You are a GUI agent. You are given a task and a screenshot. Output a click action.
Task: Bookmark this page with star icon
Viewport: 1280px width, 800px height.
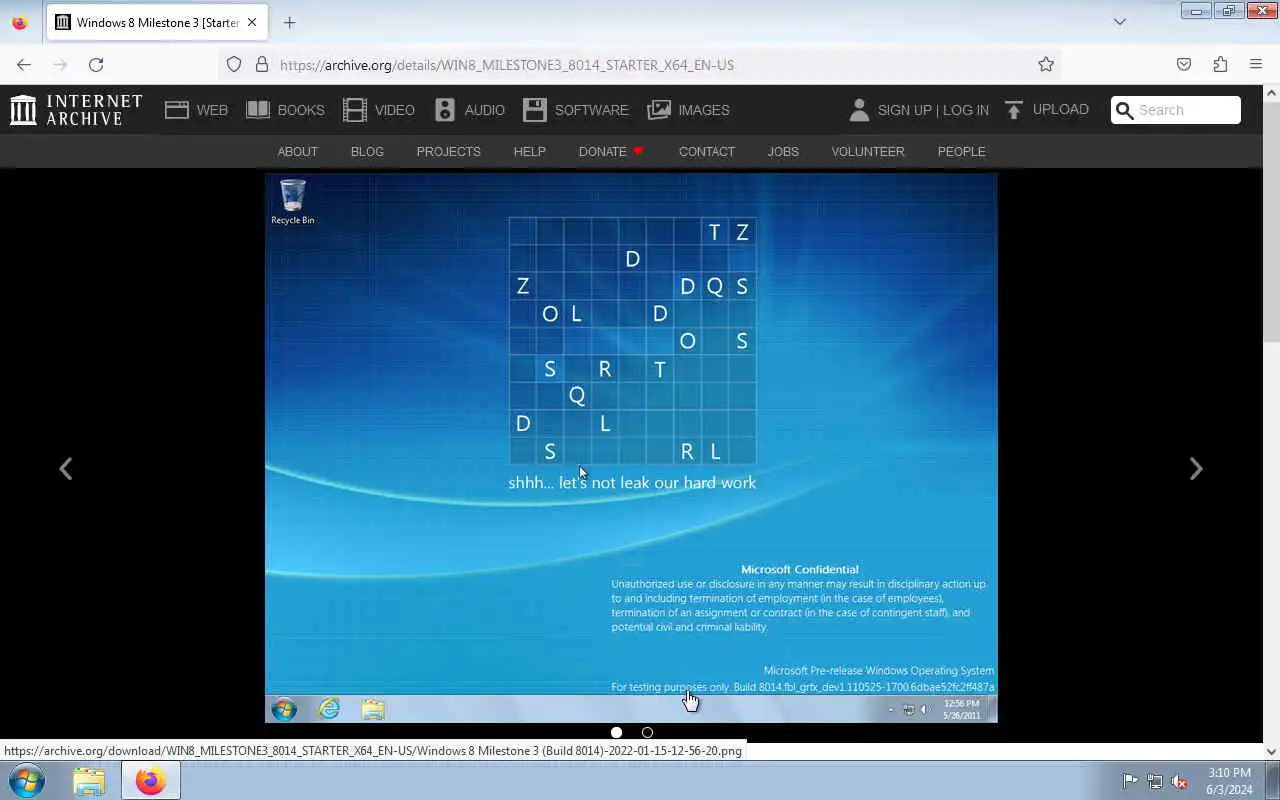click(1046, 64)
